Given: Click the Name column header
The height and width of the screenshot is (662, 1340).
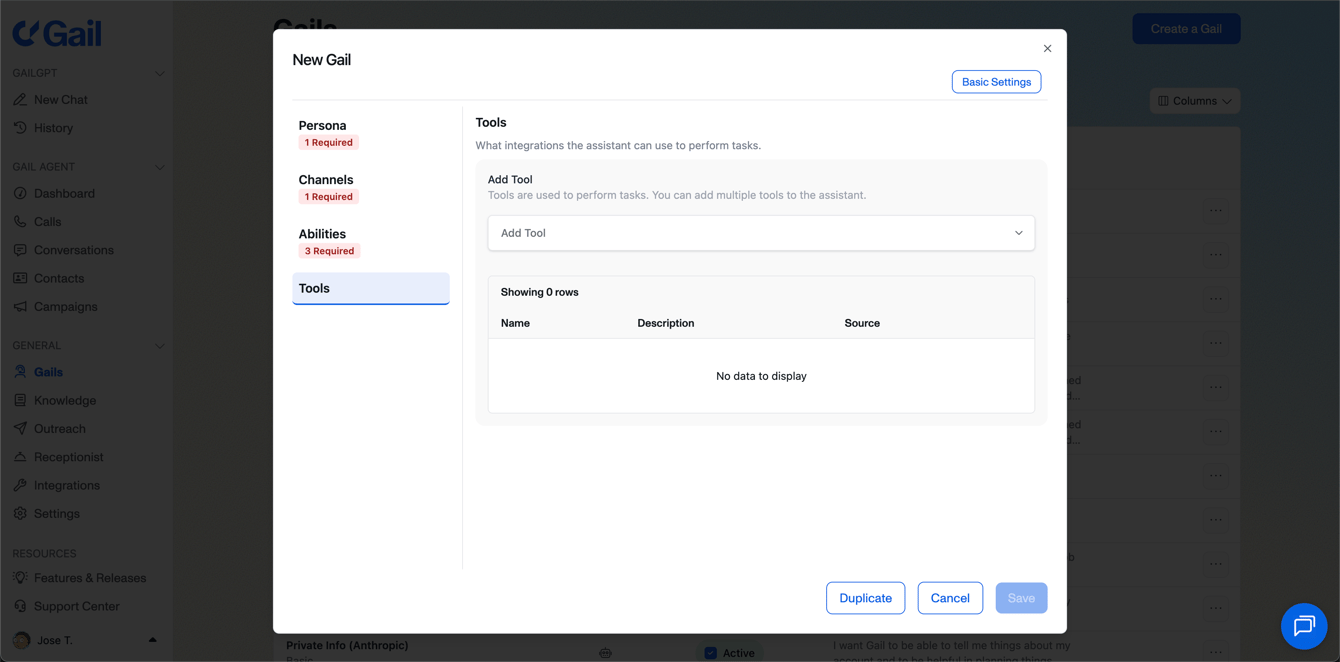Looking at the screenshot, I should [515, 323].
